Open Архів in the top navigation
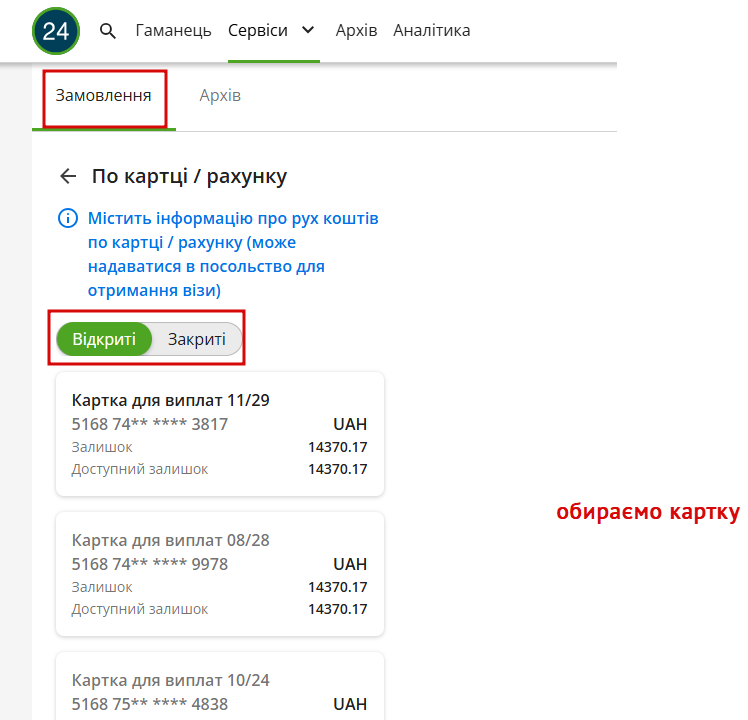748x720 pixels. point(356,31)
